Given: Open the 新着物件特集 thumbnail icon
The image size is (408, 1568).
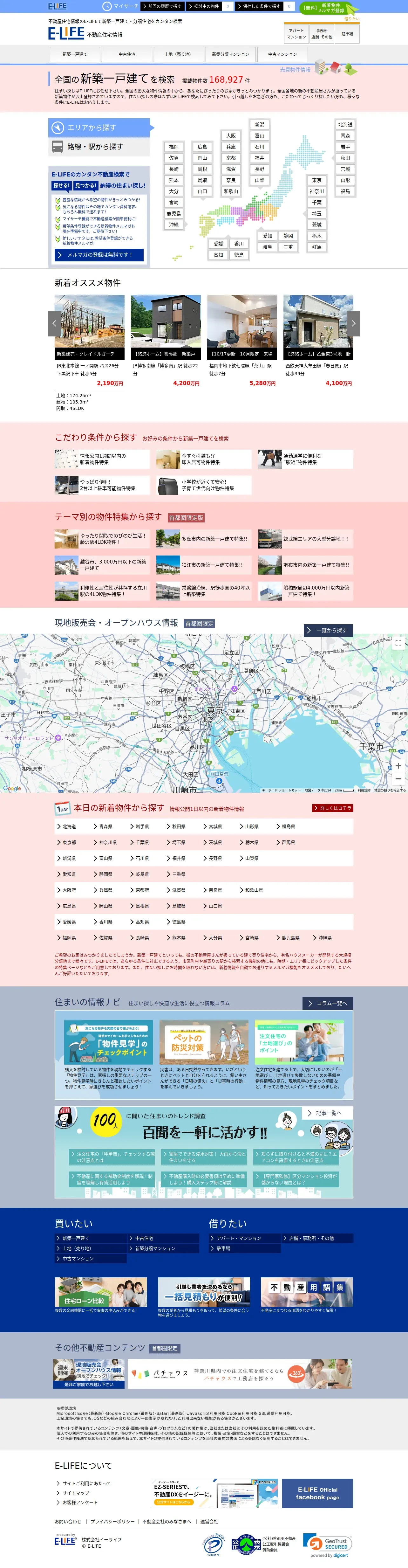Looking at the screenshot, I should pos(66,459).
